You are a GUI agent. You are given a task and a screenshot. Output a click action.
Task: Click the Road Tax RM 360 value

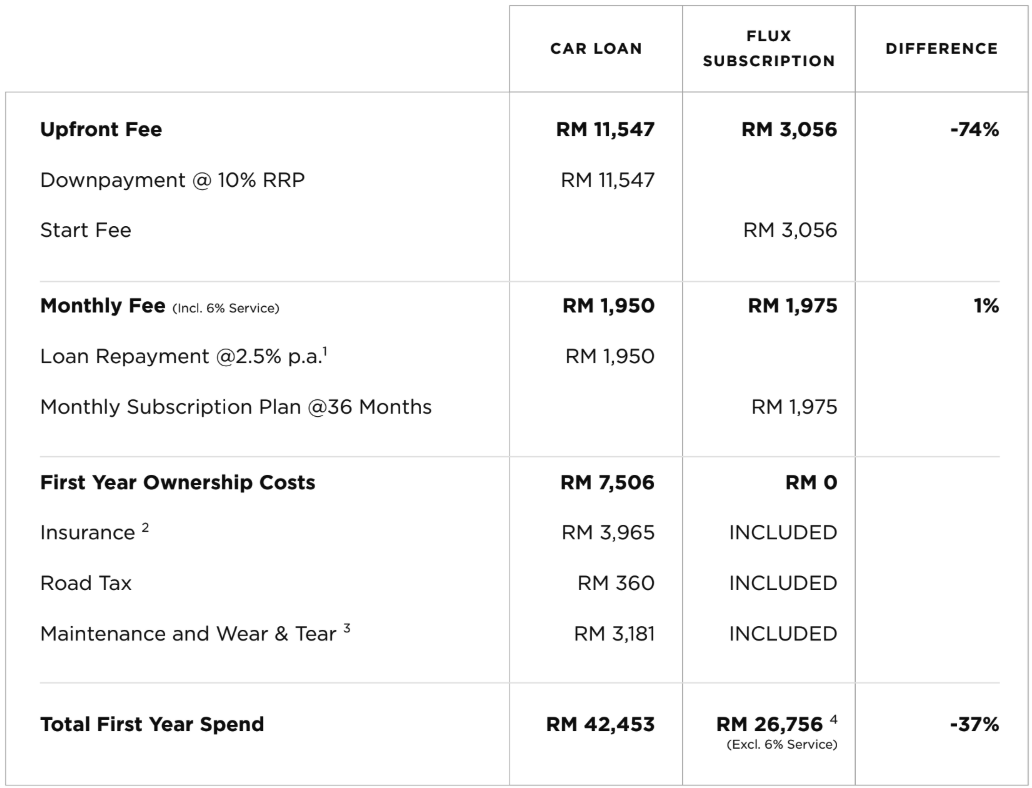(x=615, y=583)
